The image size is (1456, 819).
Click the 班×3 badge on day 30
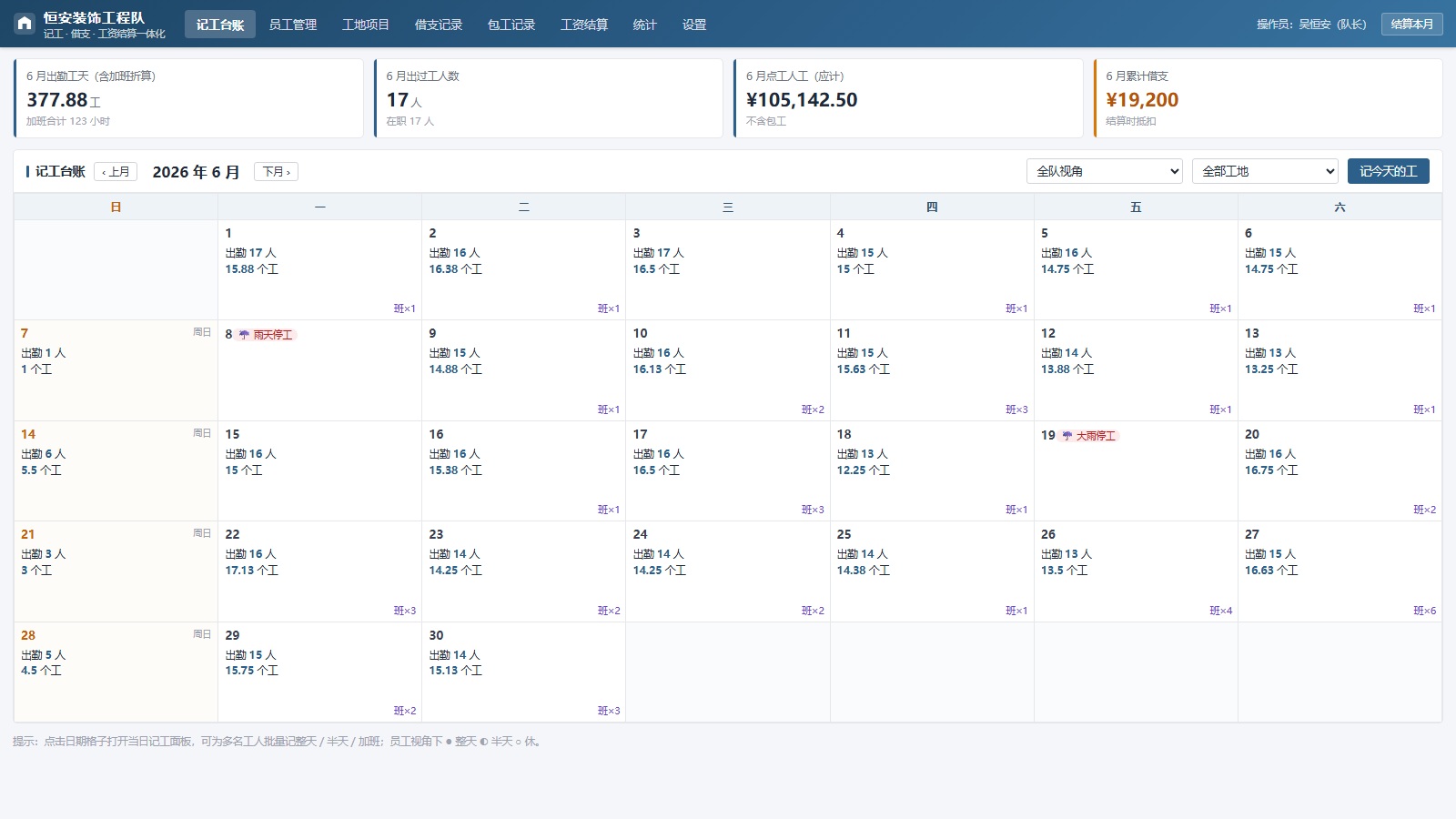(609, 711)
